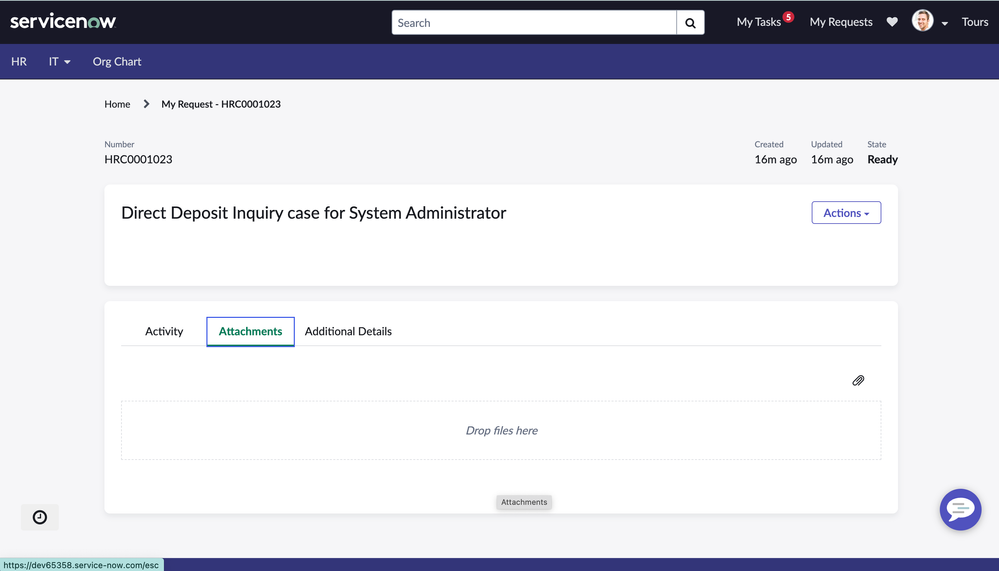Screen dimensions: 999x571
Task: Open the Actions dropdown button
Action: click(846, 213)
